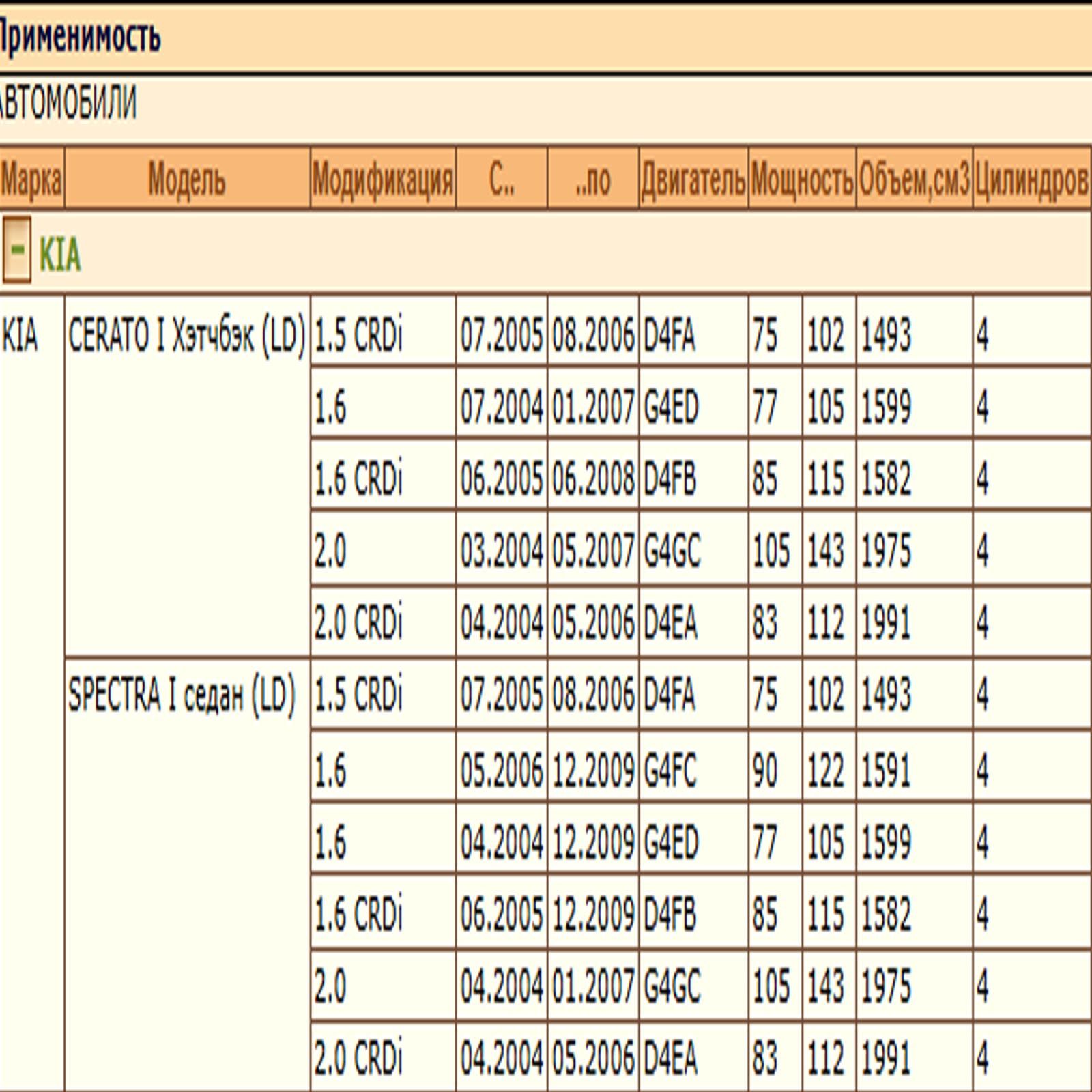Viewport: 1092px width, 1092px height.
Task: Click the CERATO I Хэтчбэк (LD) model cell
Action: click(187, 335)
